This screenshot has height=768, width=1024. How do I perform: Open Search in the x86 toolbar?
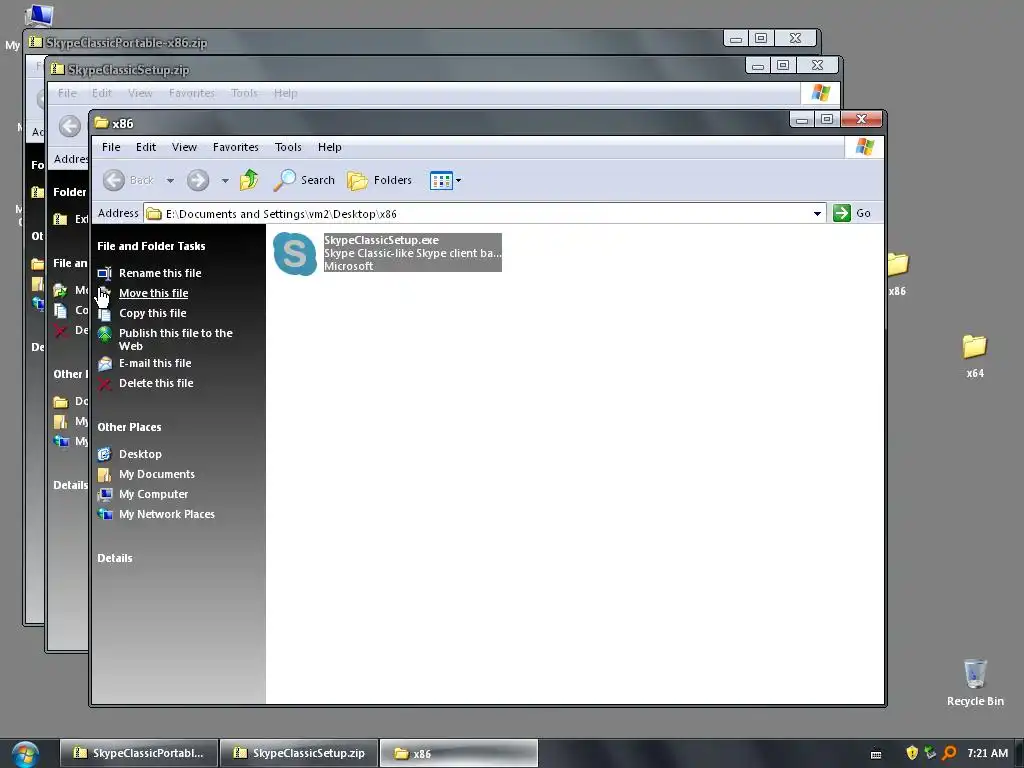pyautogui.click(x=304, y=180)
